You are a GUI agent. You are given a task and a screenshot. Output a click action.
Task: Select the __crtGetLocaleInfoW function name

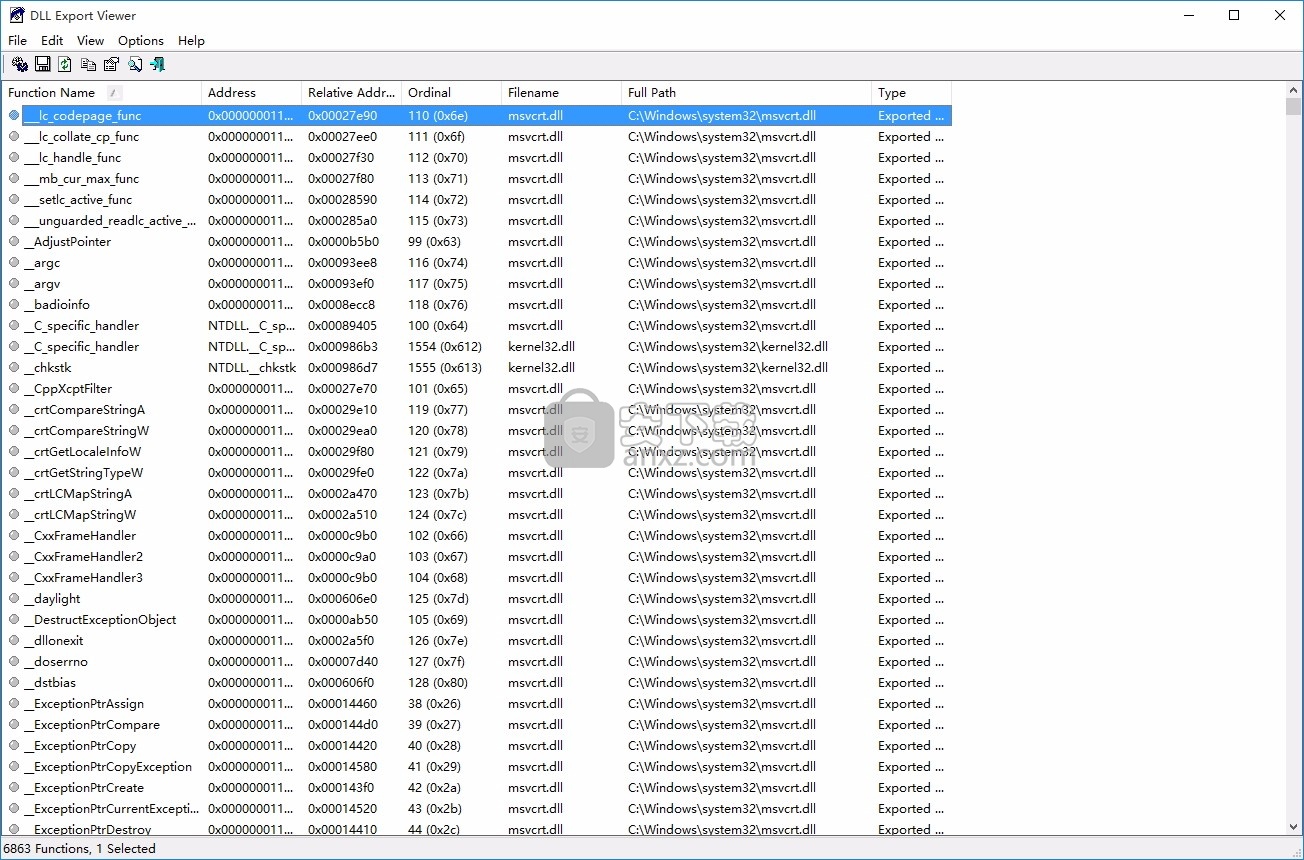point(83,452)
